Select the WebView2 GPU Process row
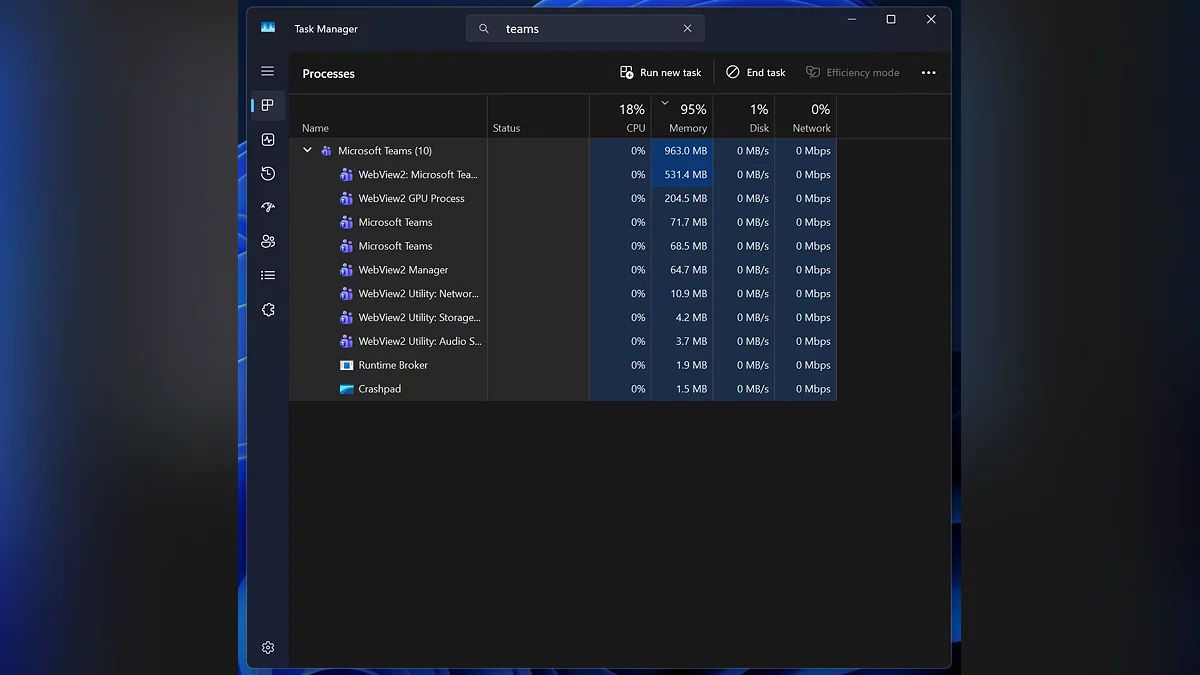 411,199
